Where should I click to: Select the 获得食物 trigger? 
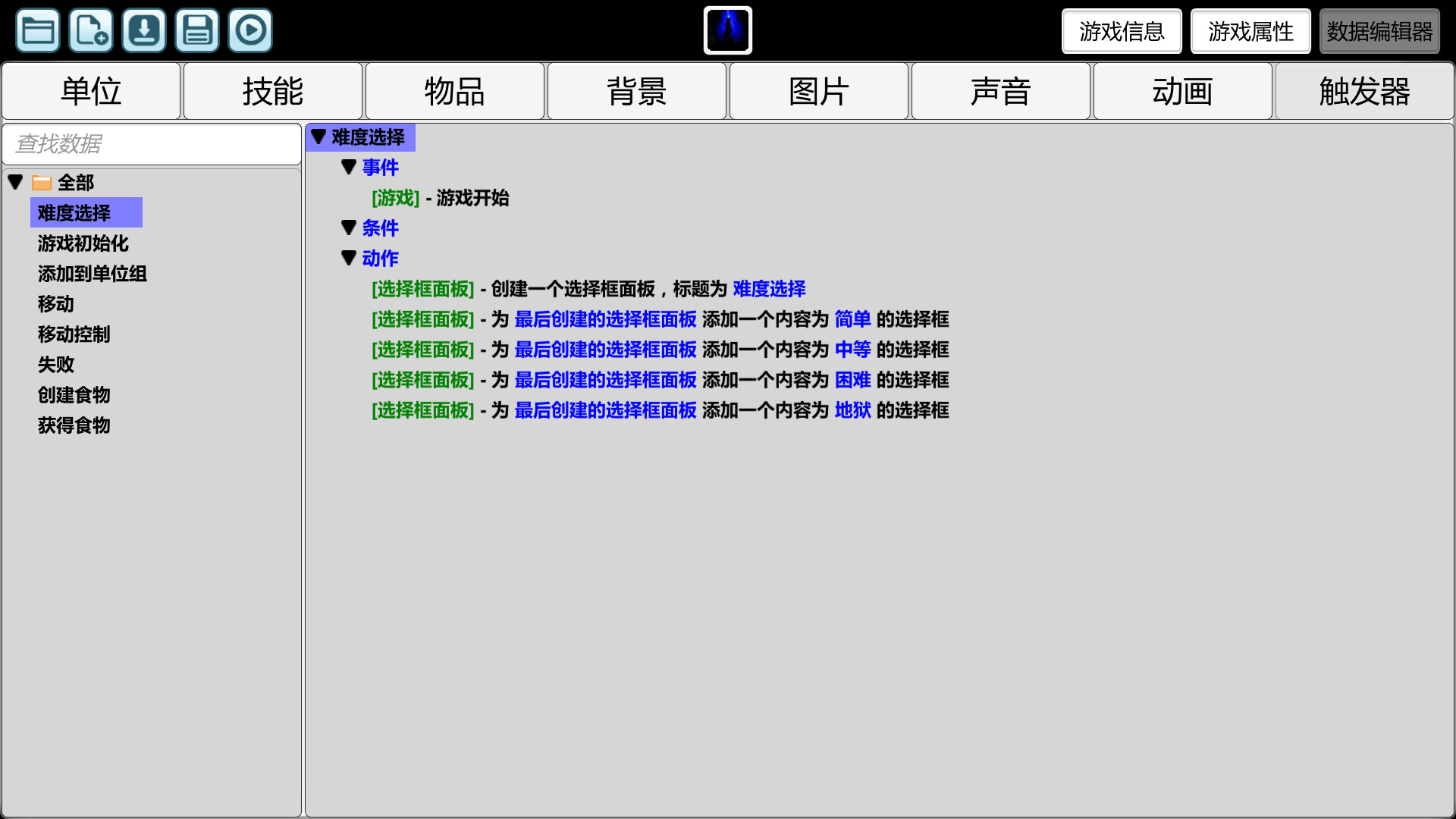(74, 425)
